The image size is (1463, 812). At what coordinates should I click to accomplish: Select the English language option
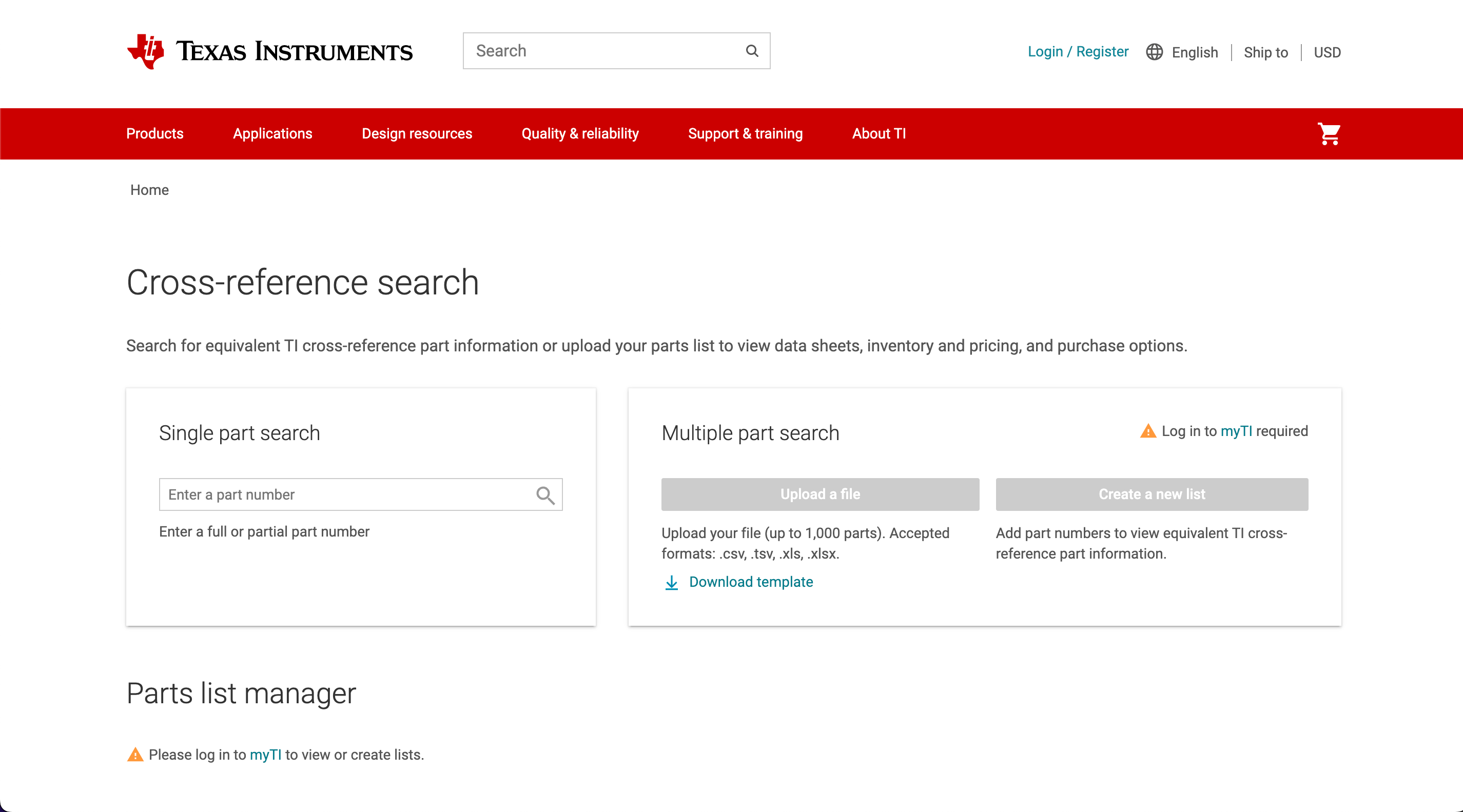tap(1195, 52)
